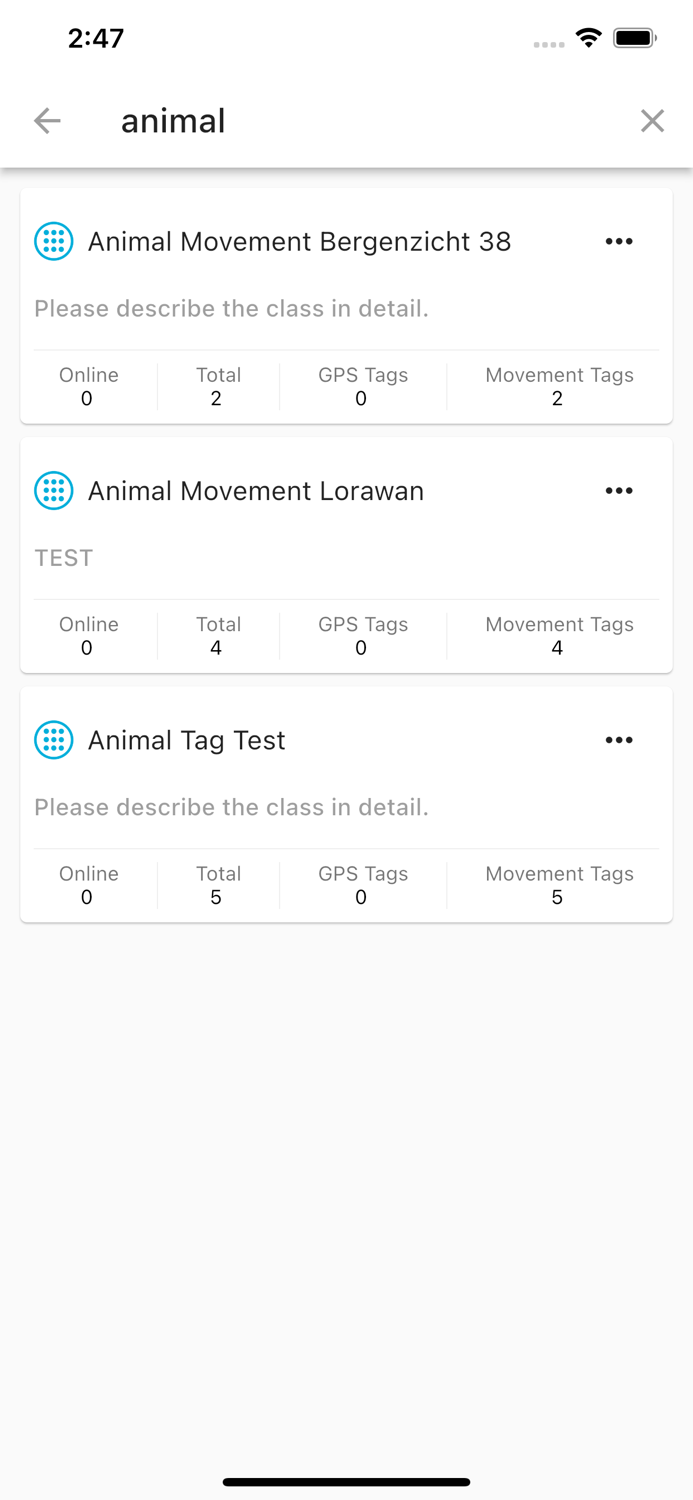
Task: Clear the search field with the X icon
Action: click(652, 120)
